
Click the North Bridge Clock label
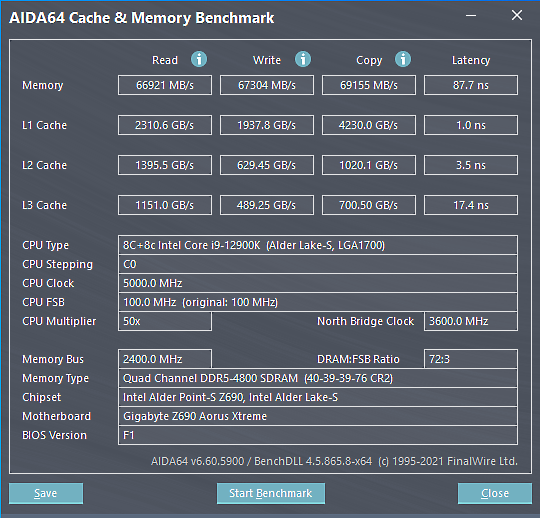pos(365,321)
